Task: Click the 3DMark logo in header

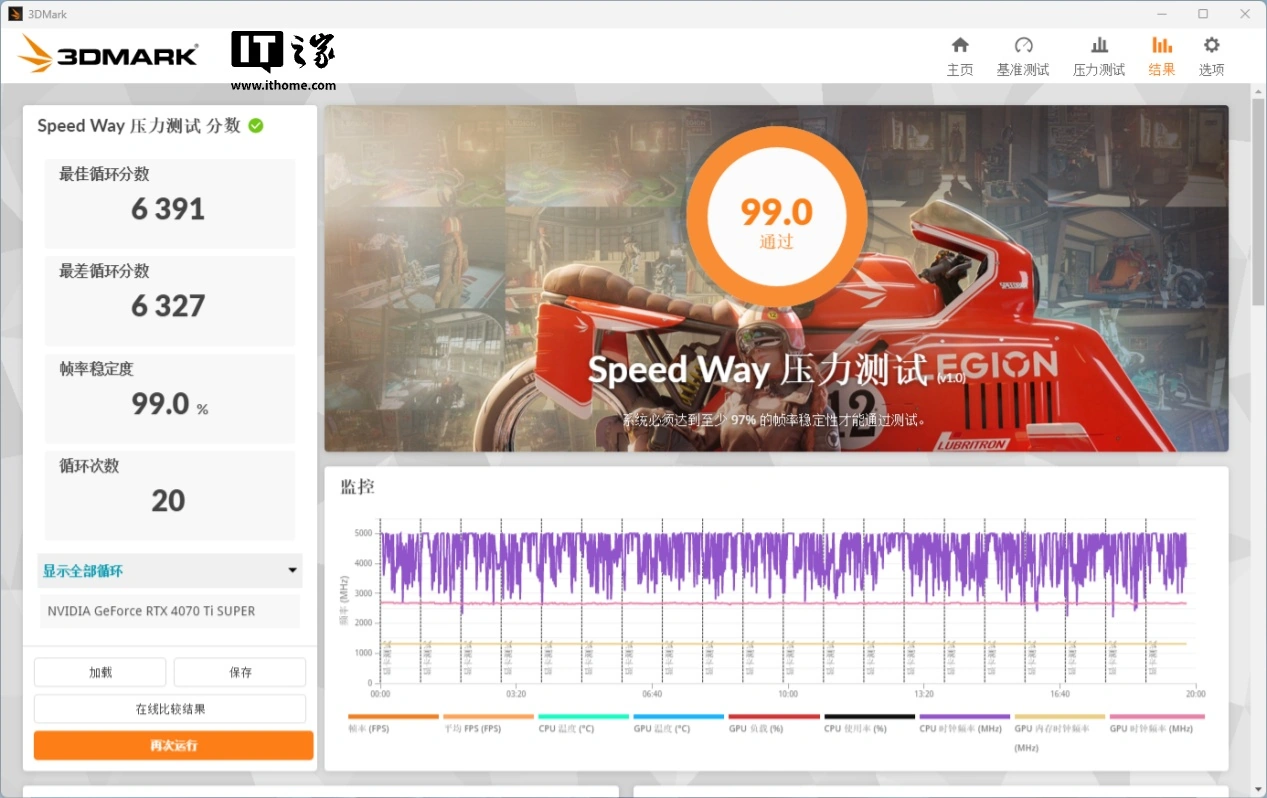Action: click(x=108, y=55)
